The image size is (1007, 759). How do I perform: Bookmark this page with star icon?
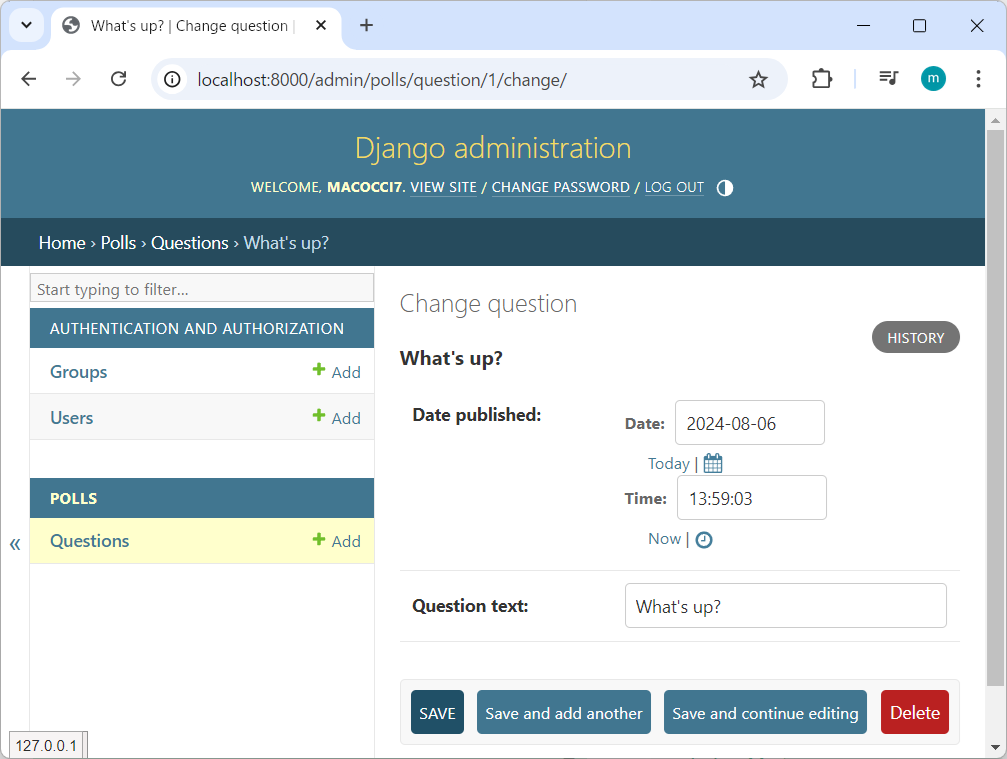click(758, 80)
